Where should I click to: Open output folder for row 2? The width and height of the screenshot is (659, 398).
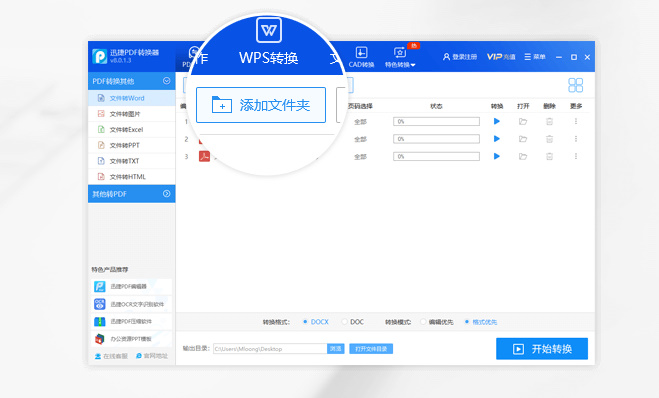tap(523, 139)
